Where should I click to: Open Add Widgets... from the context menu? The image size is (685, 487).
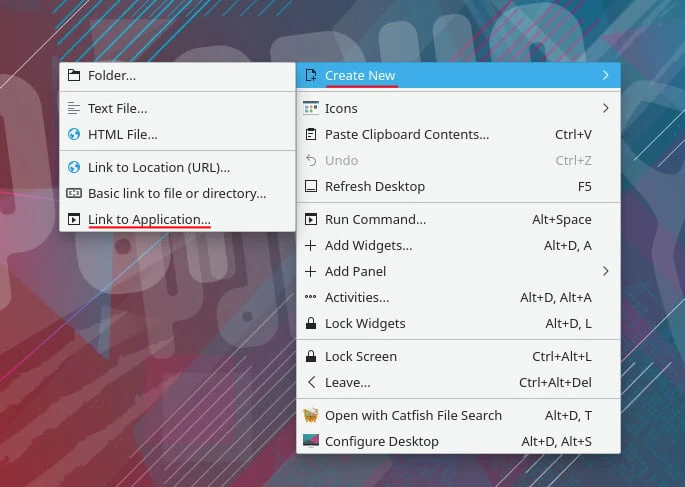click(x=368, y=245)
